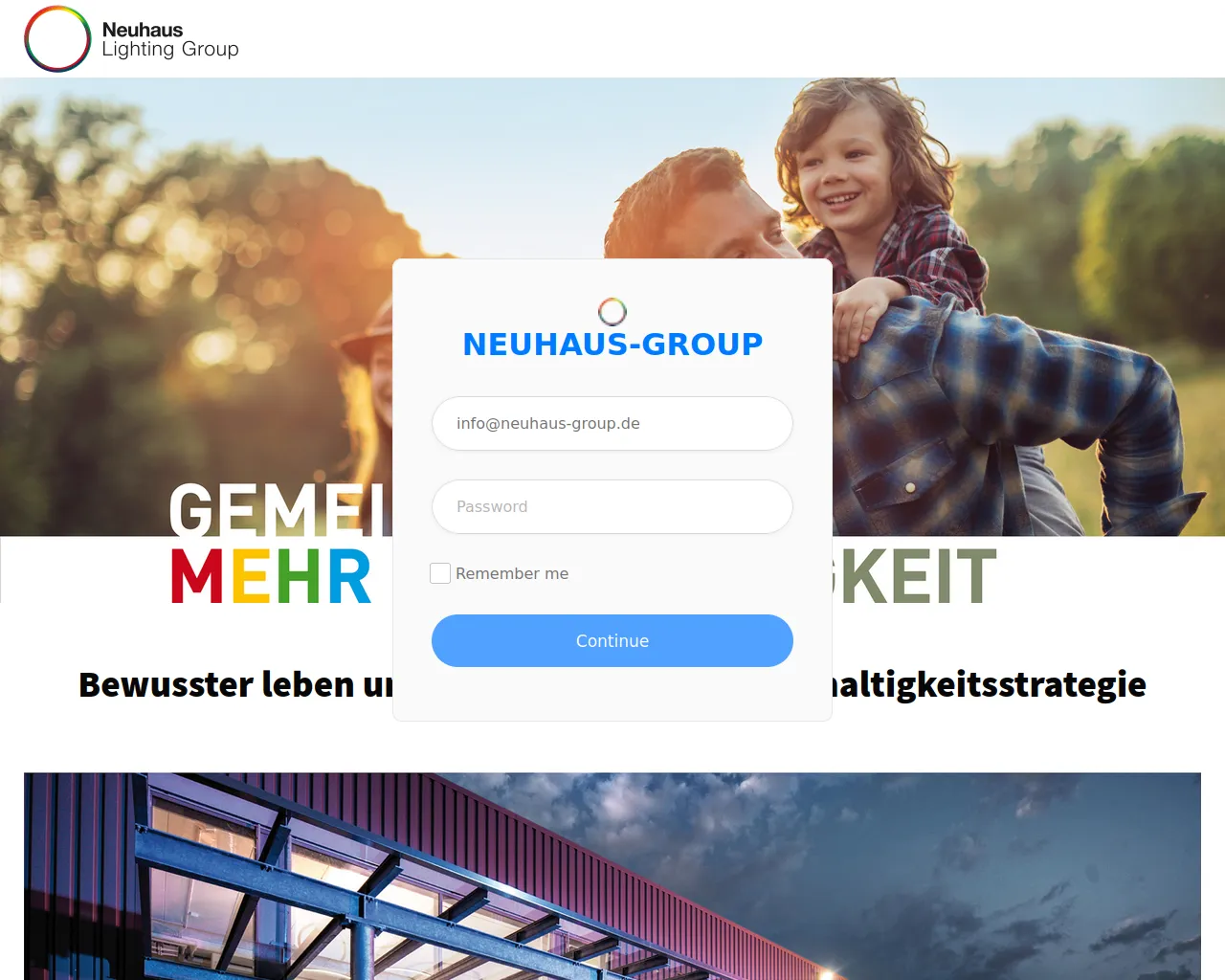Click the small ring icon above NEUHAUS-GROUP
This screenshot has height=980, width=1225.
(x=612, y=311)
